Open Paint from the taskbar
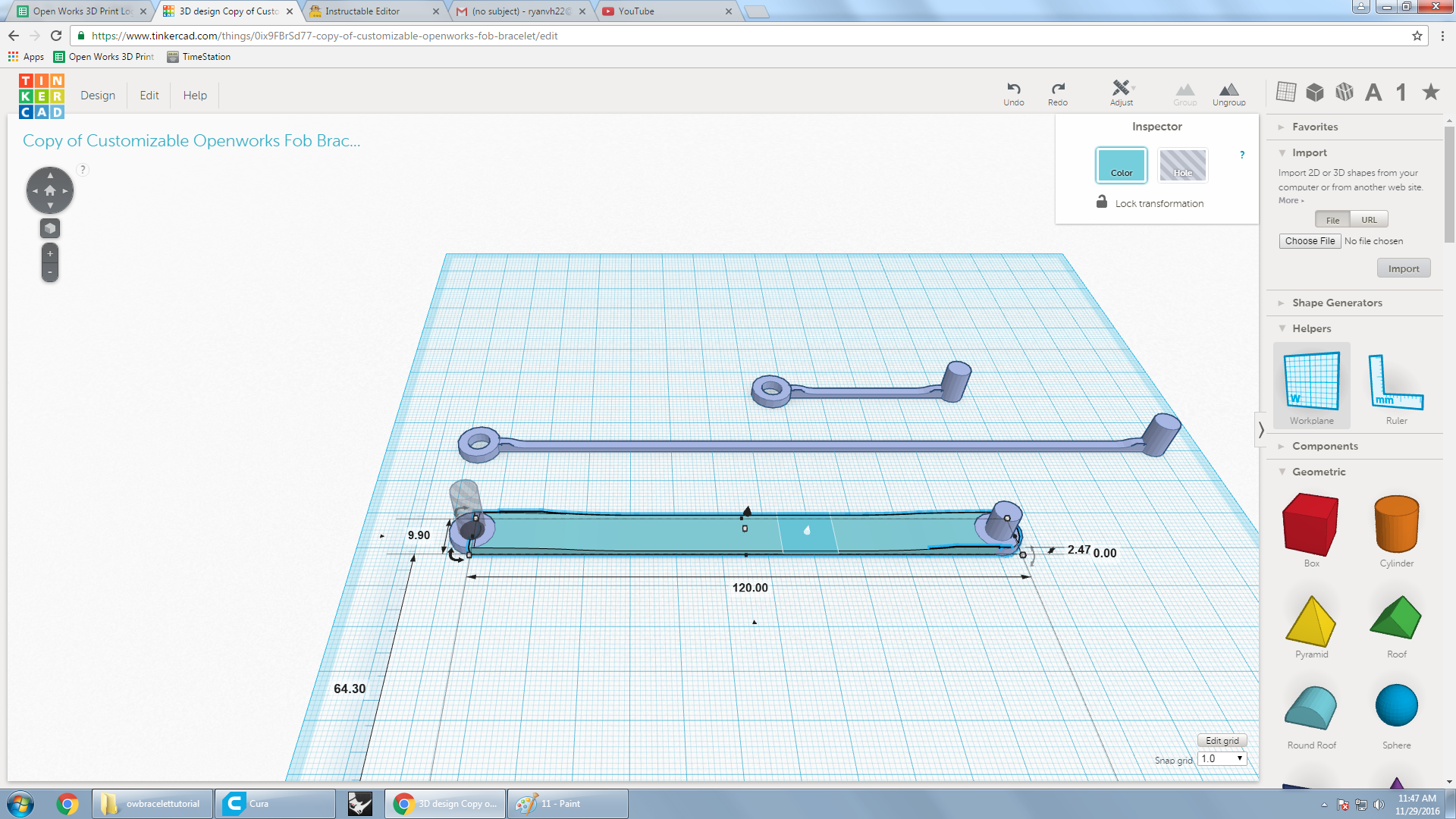This screenshot has height=819, width=1456. tap(567, 804)
